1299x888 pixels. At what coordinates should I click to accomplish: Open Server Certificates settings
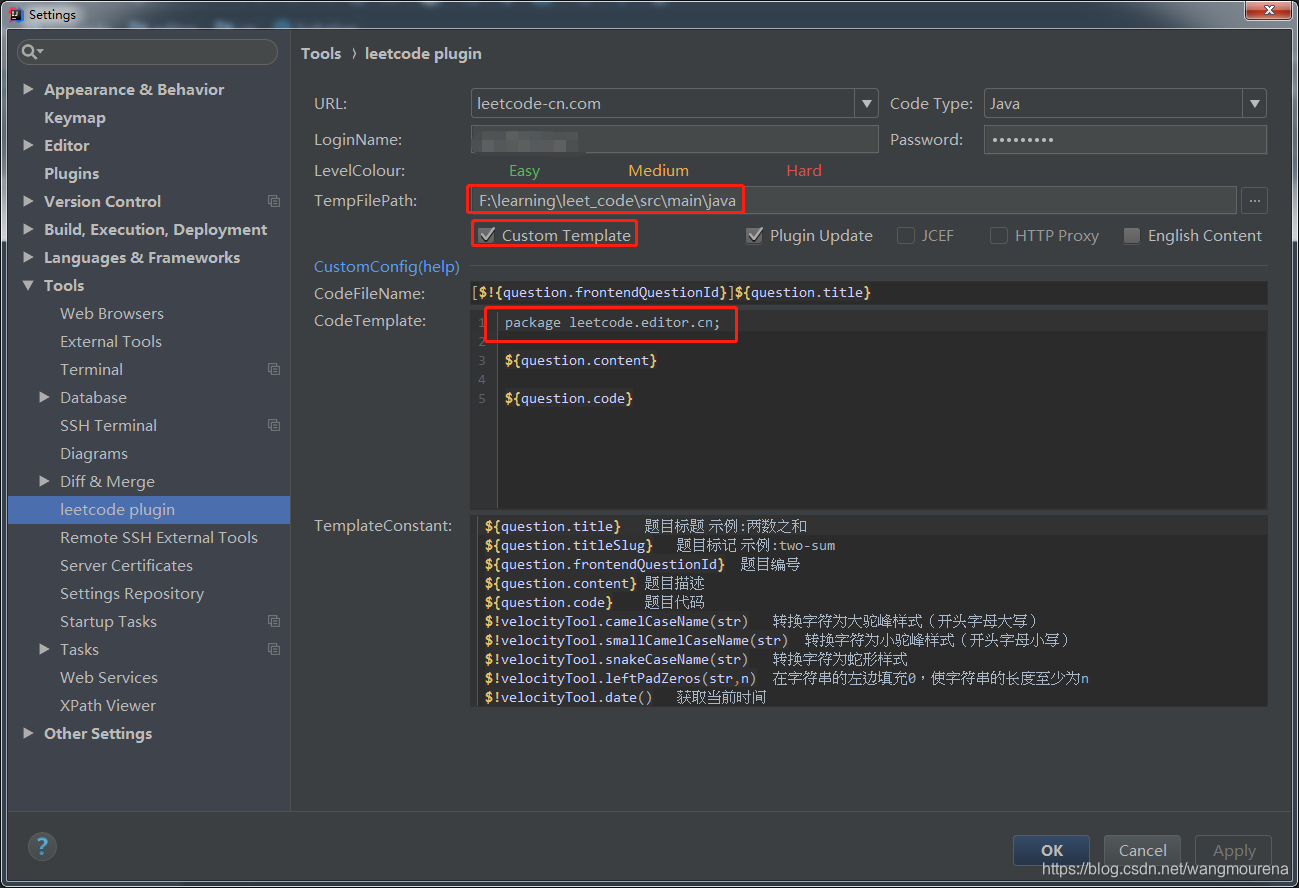[x=127, y=565]
